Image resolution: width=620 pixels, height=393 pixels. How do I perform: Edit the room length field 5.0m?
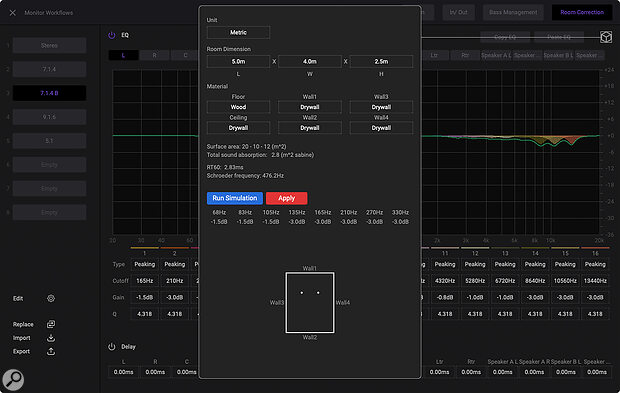[x=238, y=62]
